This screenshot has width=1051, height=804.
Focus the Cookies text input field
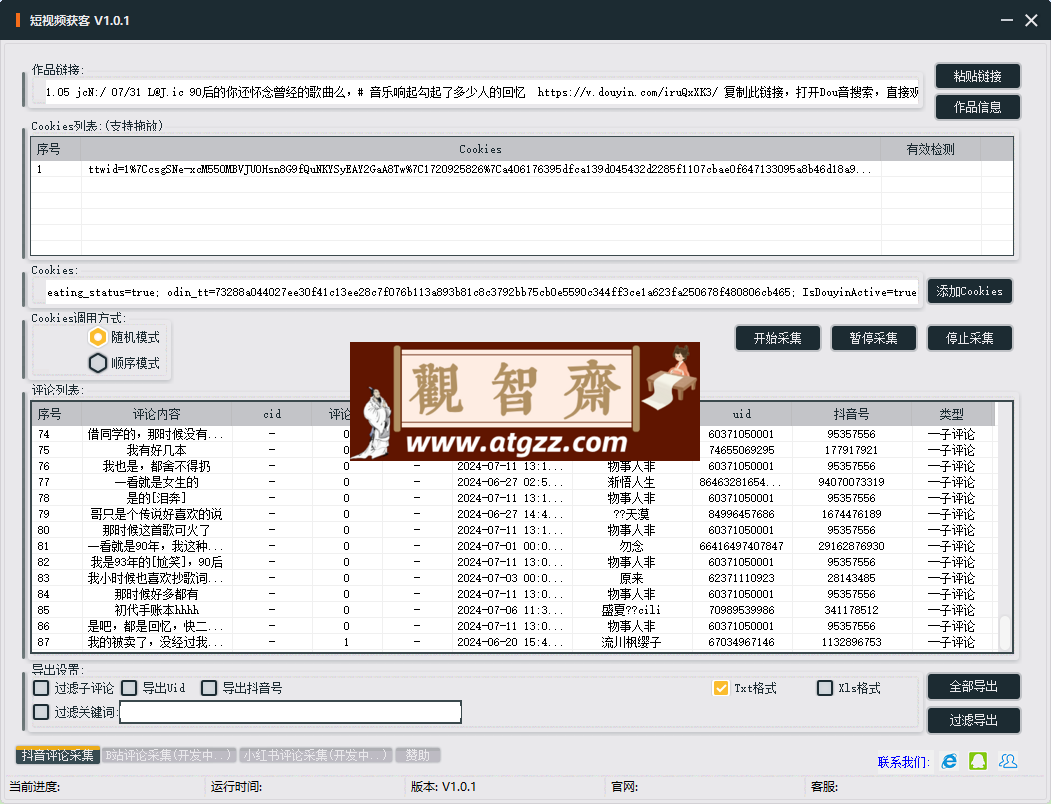coord(481,292)
